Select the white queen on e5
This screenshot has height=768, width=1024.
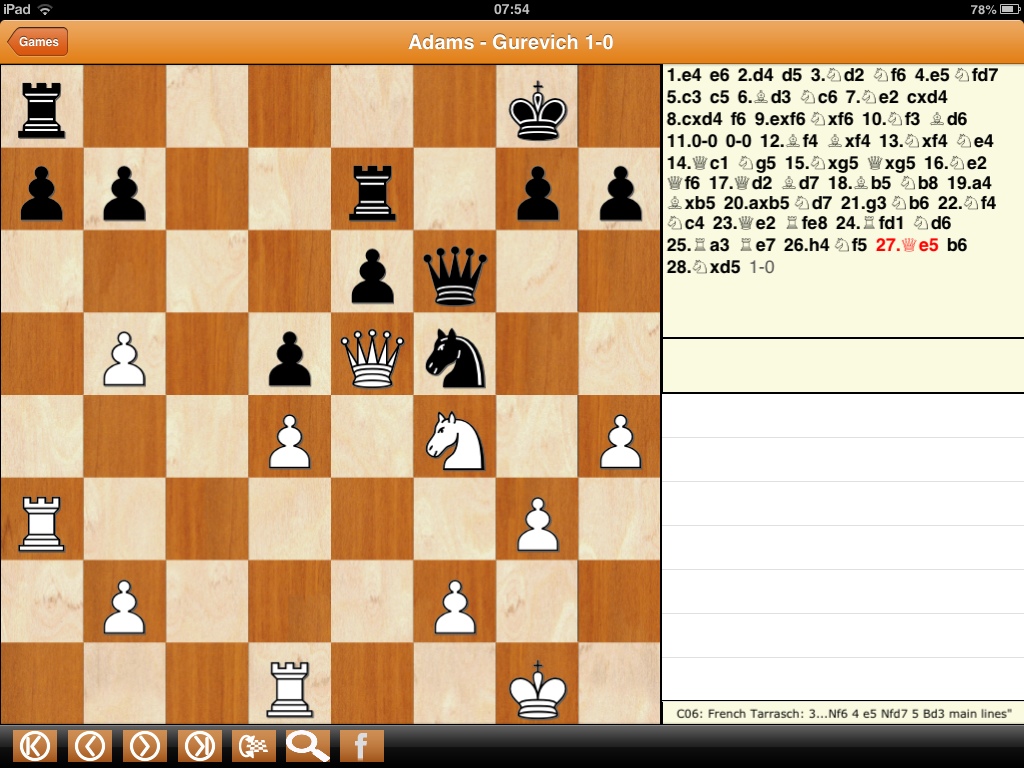371,354
